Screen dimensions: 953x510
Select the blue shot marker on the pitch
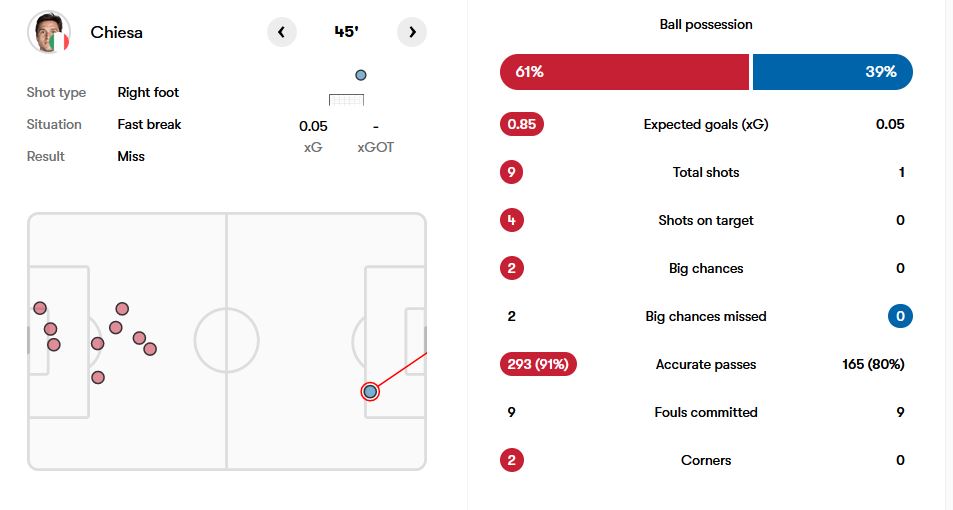point(370,391)
